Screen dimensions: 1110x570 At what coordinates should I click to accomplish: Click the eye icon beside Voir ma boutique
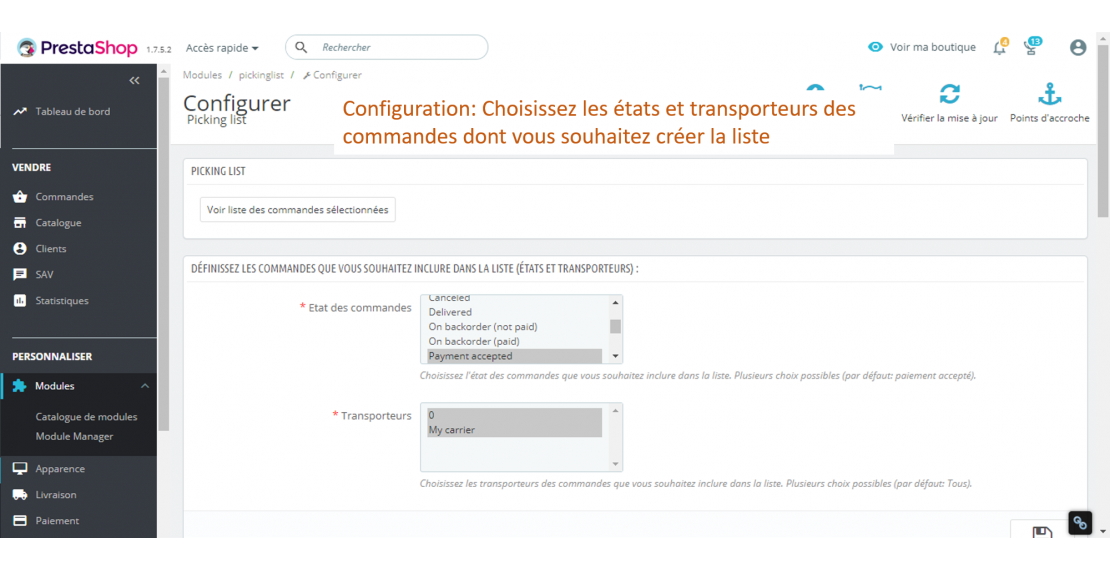(876, 47)
